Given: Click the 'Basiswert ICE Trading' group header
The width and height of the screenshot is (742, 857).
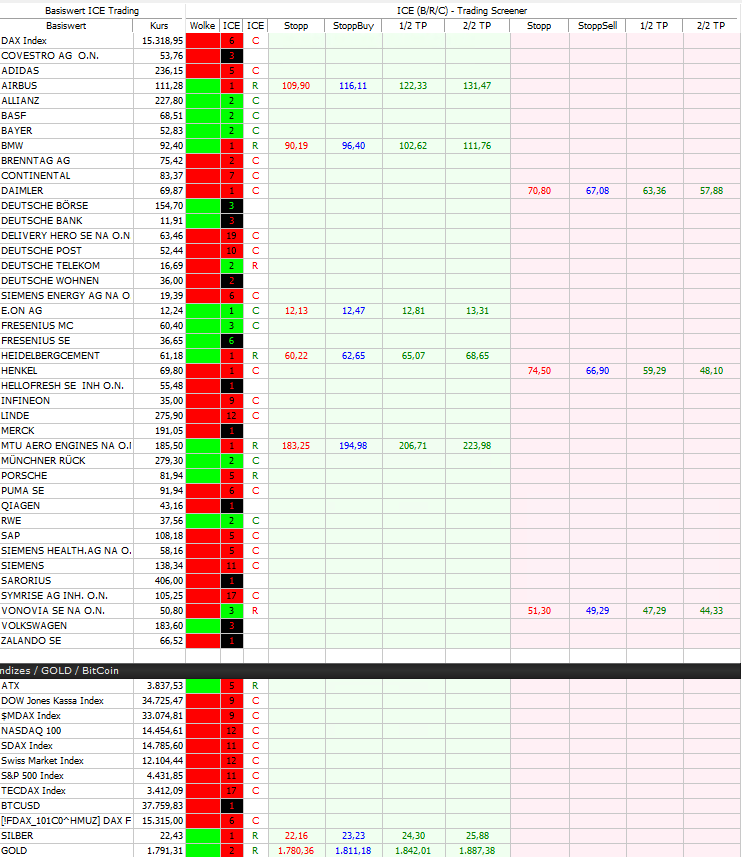Looking at the screenshot, I should 92,10.
